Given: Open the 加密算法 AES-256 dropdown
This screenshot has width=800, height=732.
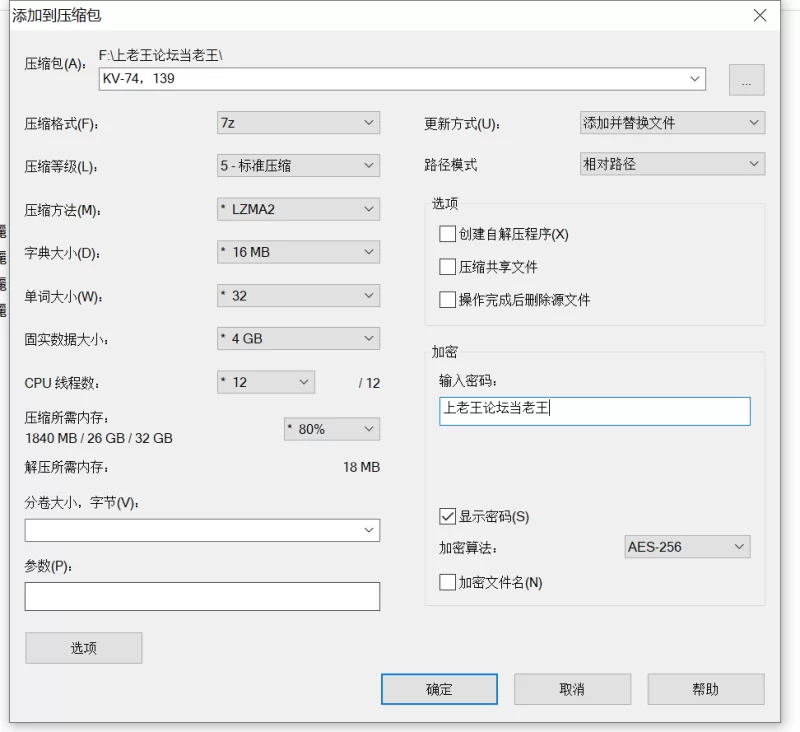Looking at the screenshot, I should [687, 547].
